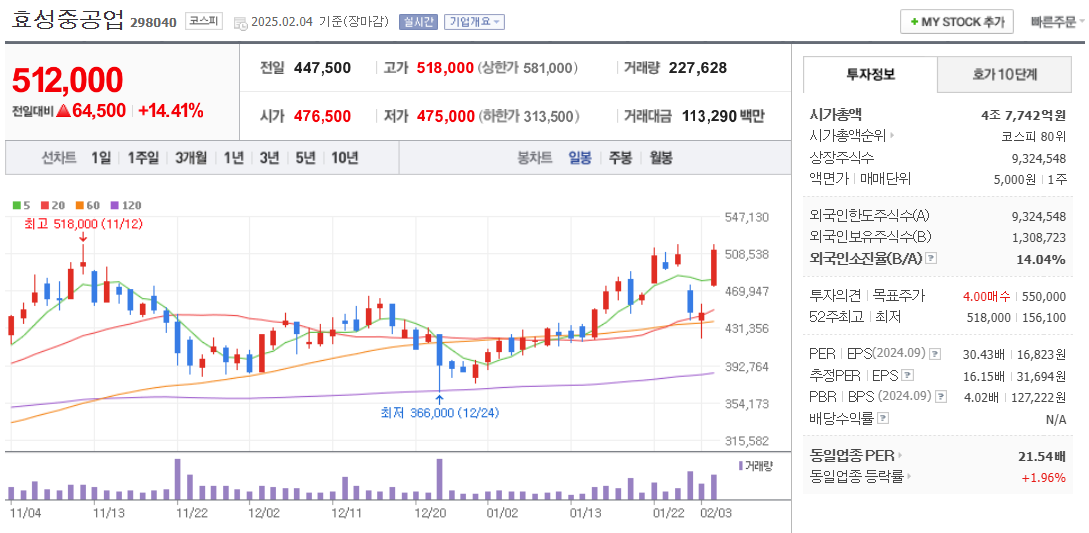1089x533 pixels.
Task: Click the 코스피 market badge
Action: (203, 22)
